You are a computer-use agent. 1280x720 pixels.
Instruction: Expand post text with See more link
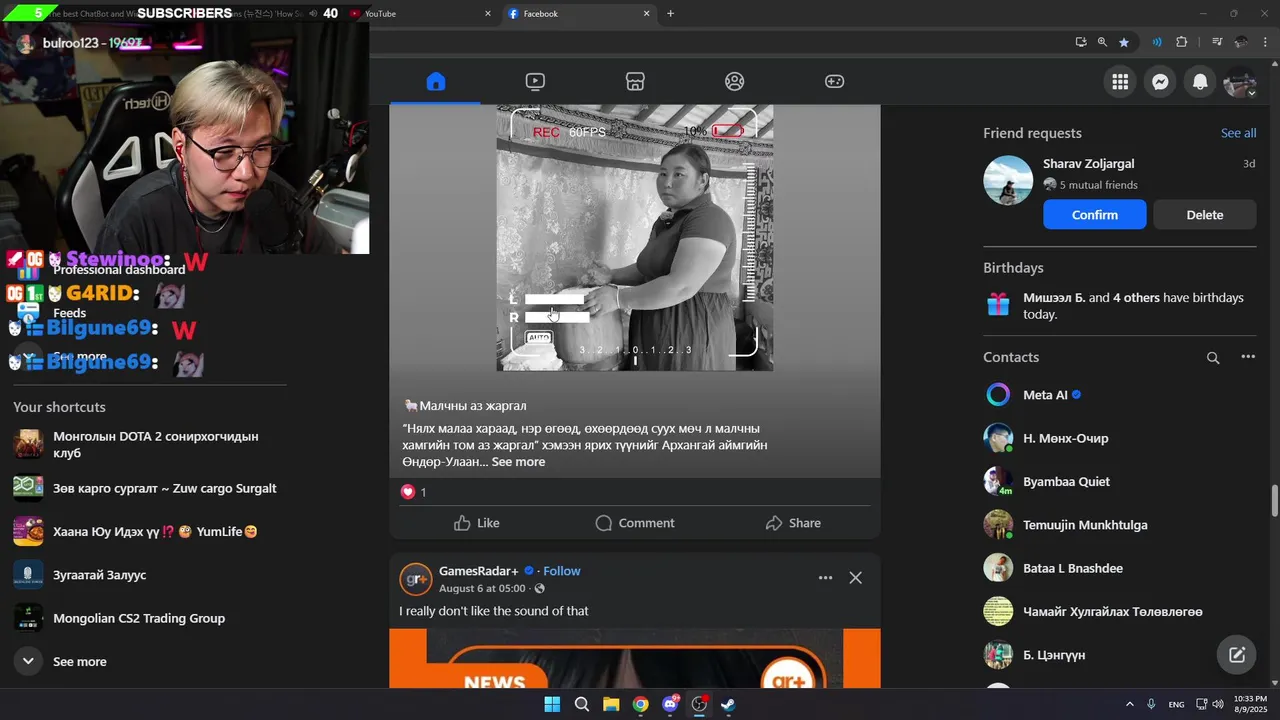pos(518,462)
